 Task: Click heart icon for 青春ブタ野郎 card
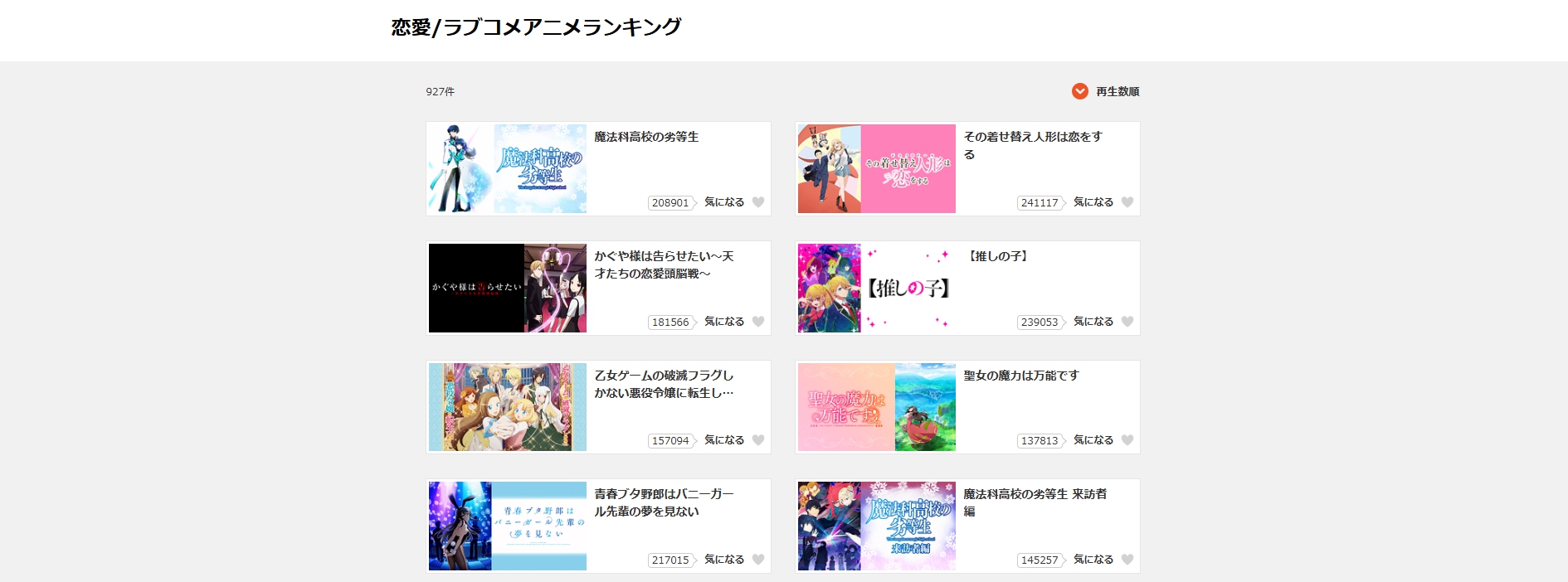(758, 560)
